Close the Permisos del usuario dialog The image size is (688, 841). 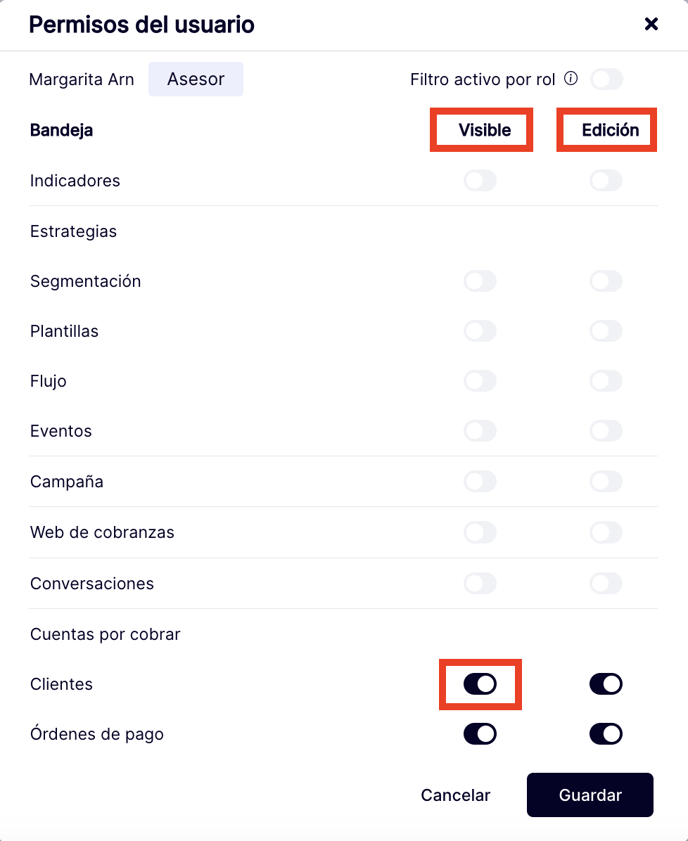point(651,24)
